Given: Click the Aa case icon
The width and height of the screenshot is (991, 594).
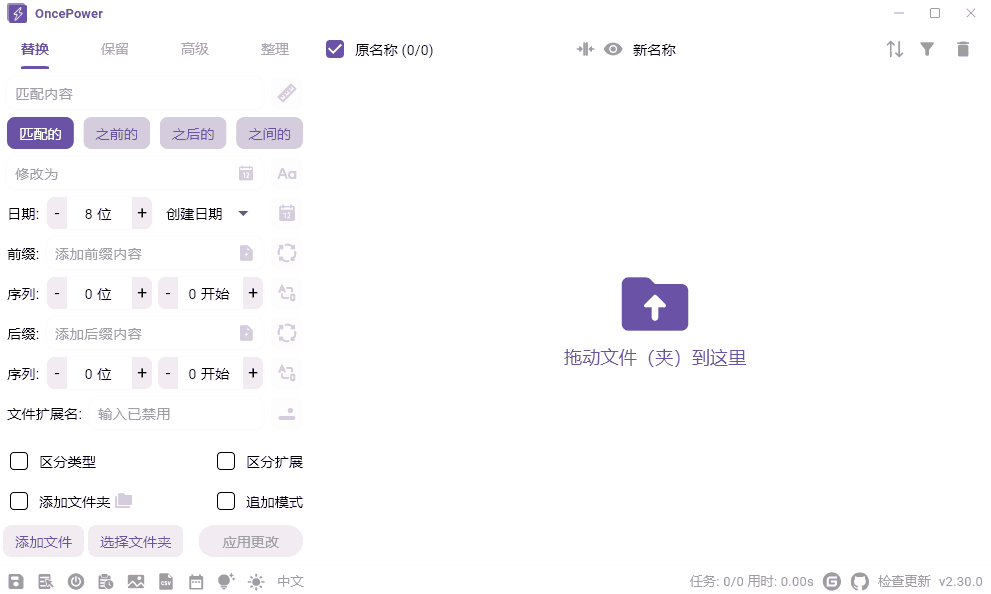Looking at the screenshot, I should click(x=287, y=173).
